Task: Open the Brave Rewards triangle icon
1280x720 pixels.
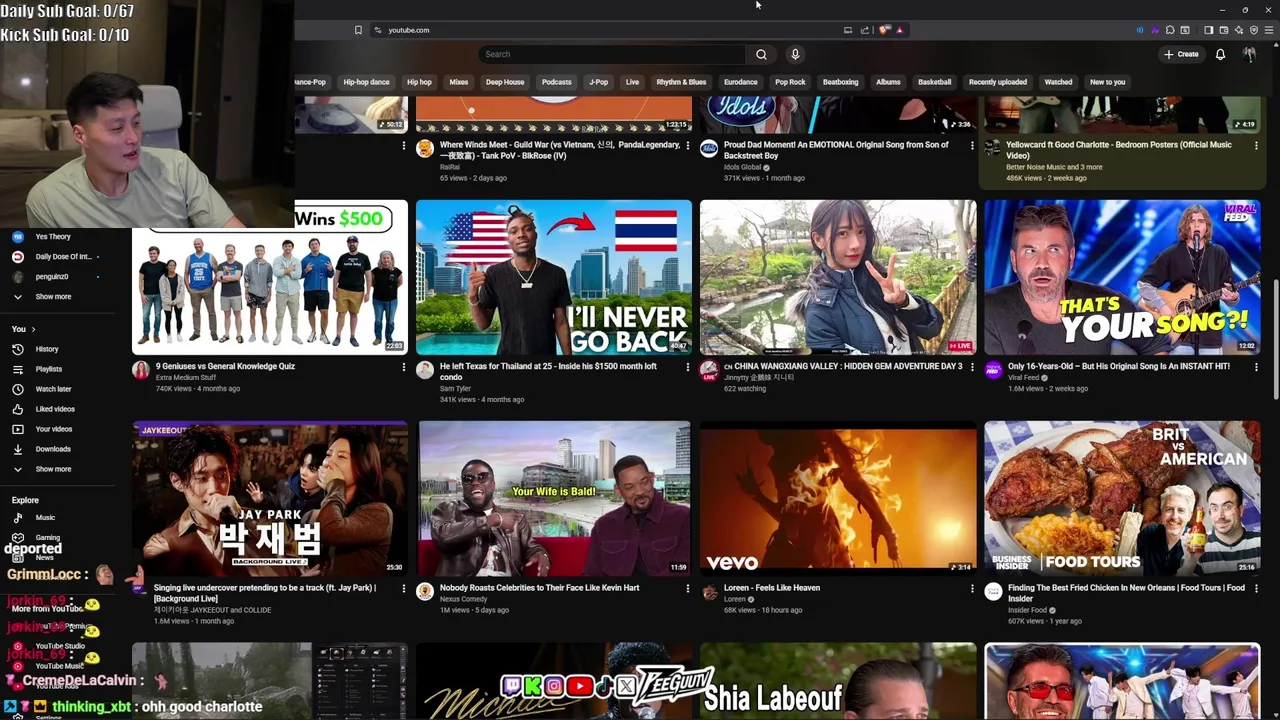Action: click(x=900, y=30)
